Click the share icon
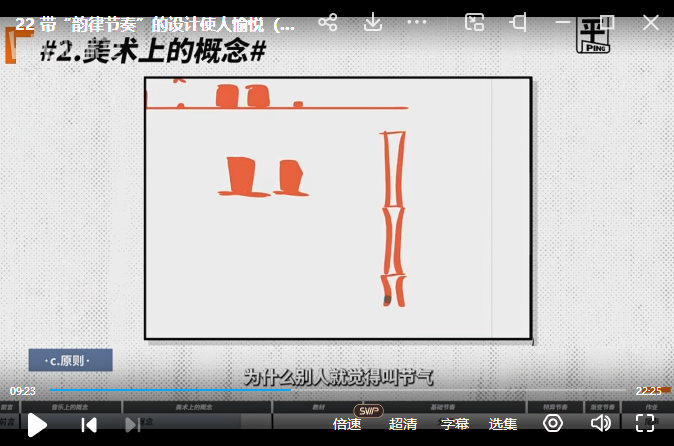The image size is (674, 446). point(327,22)
